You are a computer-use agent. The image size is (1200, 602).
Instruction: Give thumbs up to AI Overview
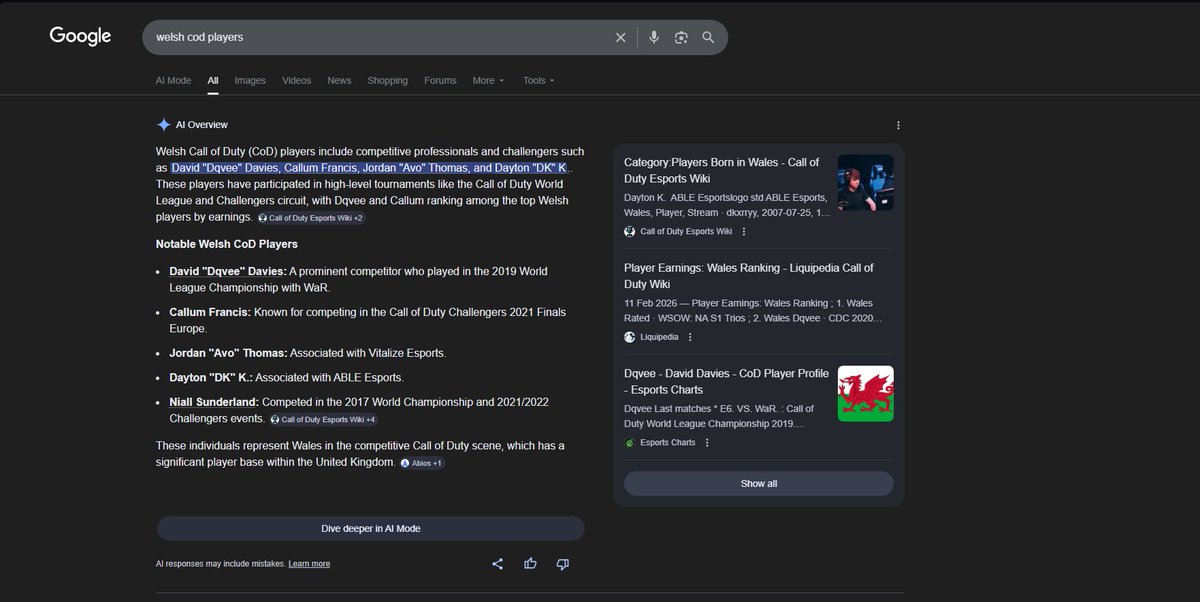[x=530, y=564]
